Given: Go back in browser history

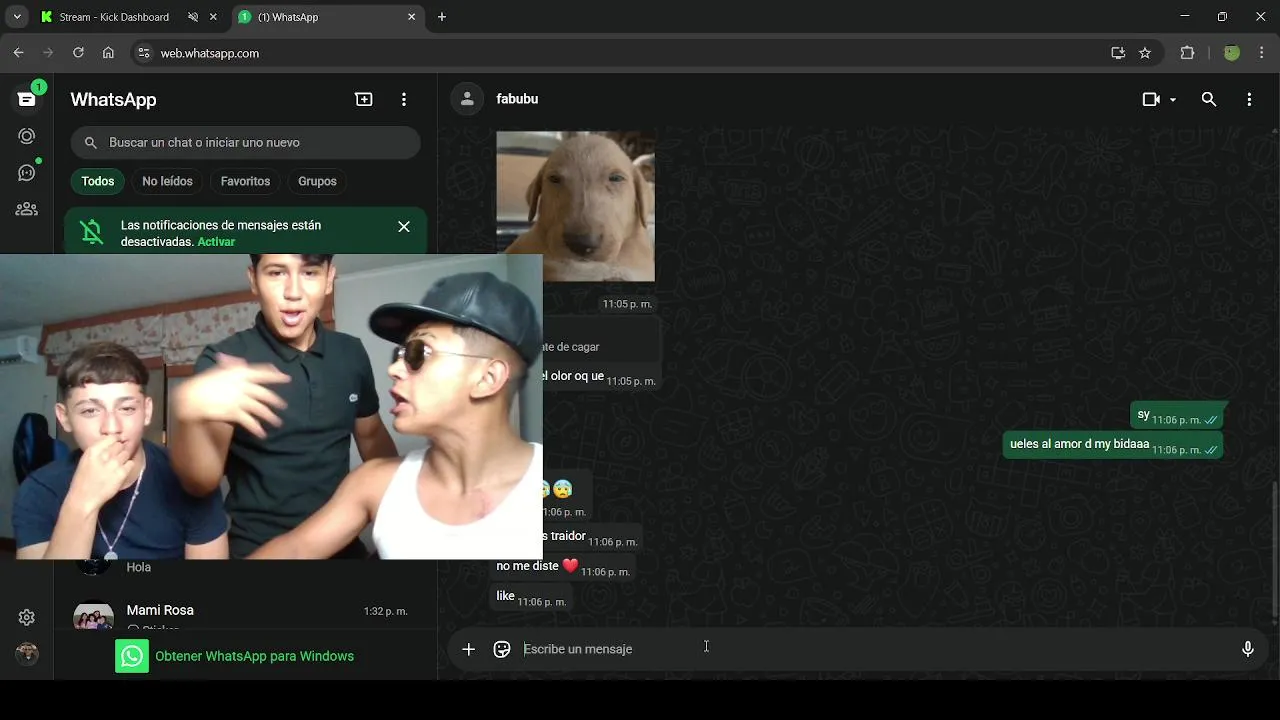Looking at the screenshot, I should click(18, 53).
